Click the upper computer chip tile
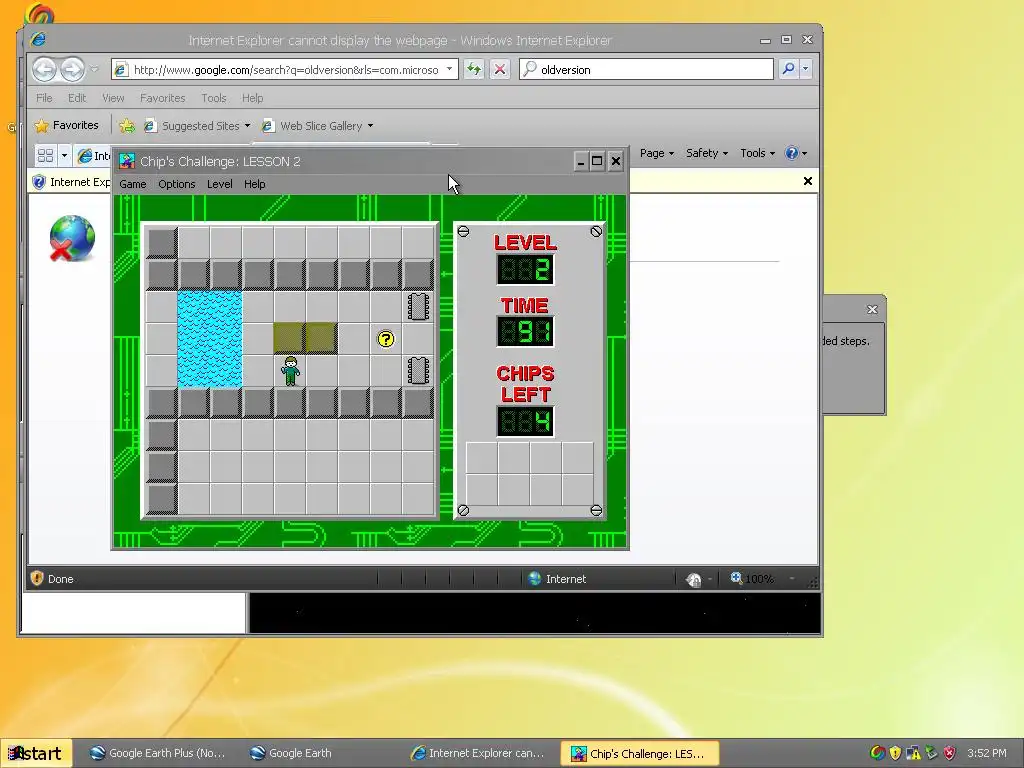 [418, 307]
